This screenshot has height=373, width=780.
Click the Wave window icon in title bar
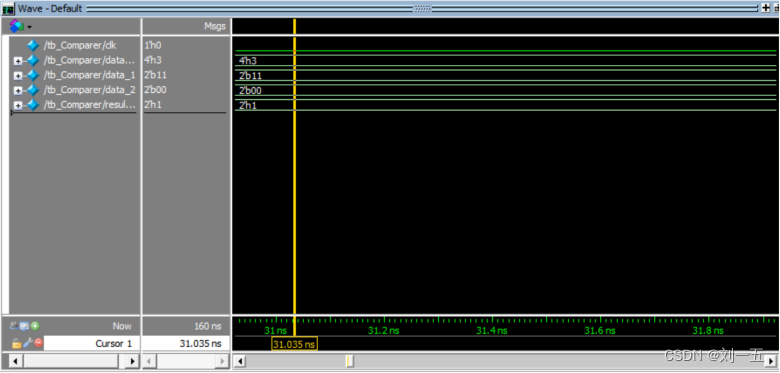point(8,9)
